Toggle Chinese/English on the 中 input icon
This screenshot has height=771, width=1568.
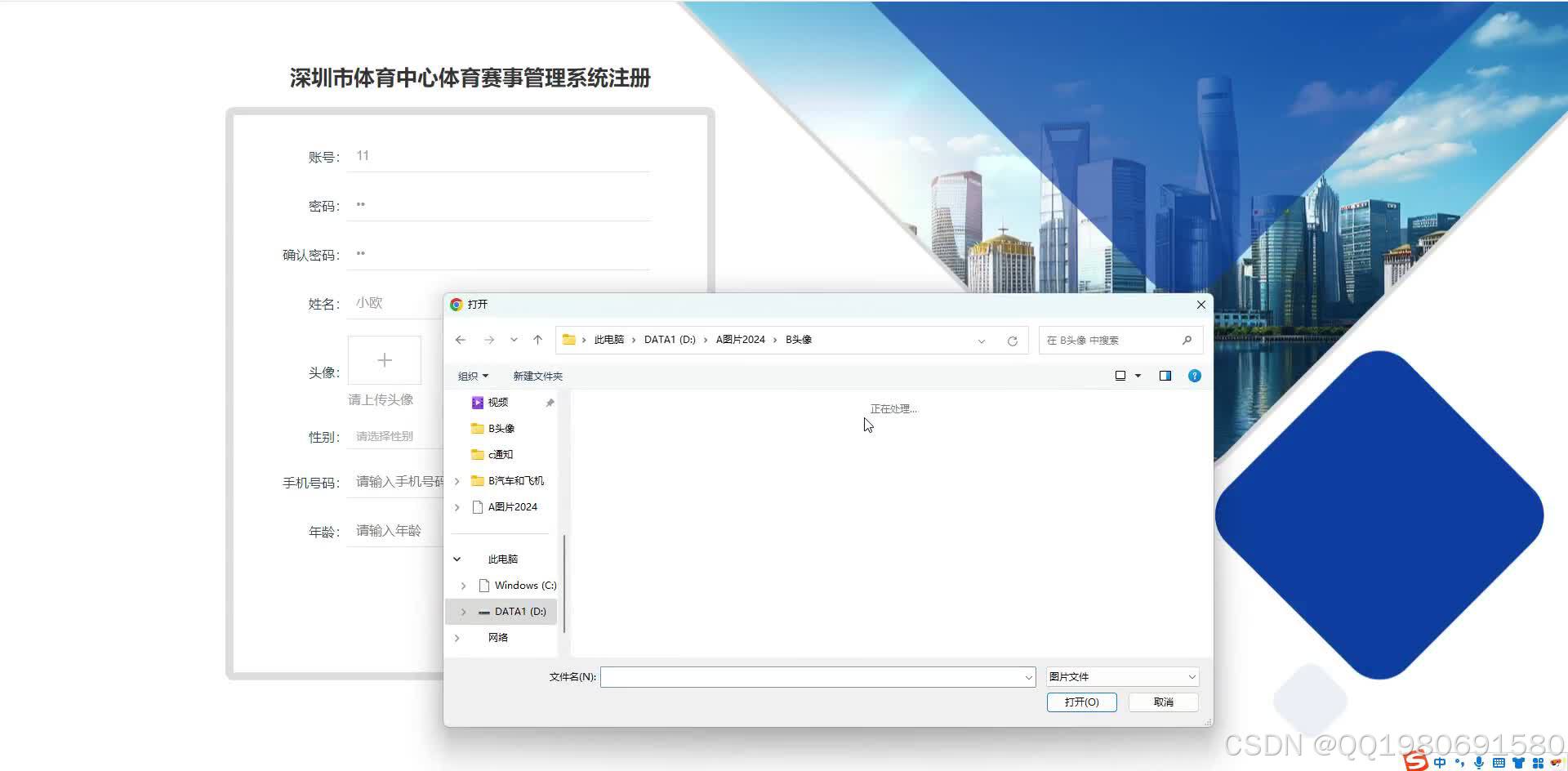tap(1440, 762)
